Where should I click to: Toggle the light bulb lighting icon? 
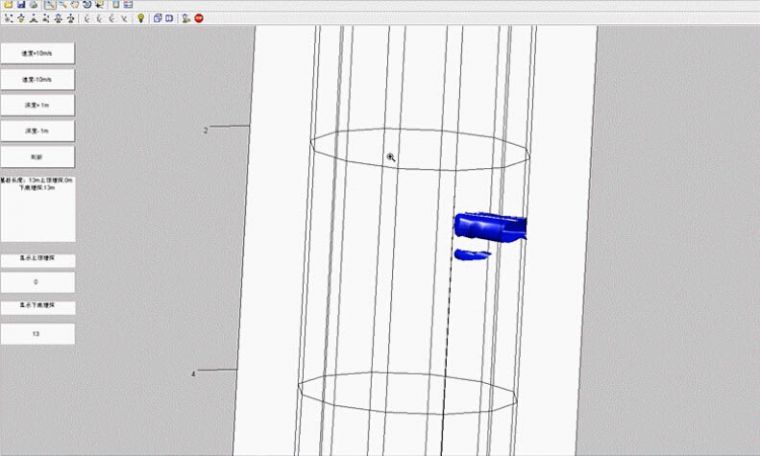tap(141, 18)
